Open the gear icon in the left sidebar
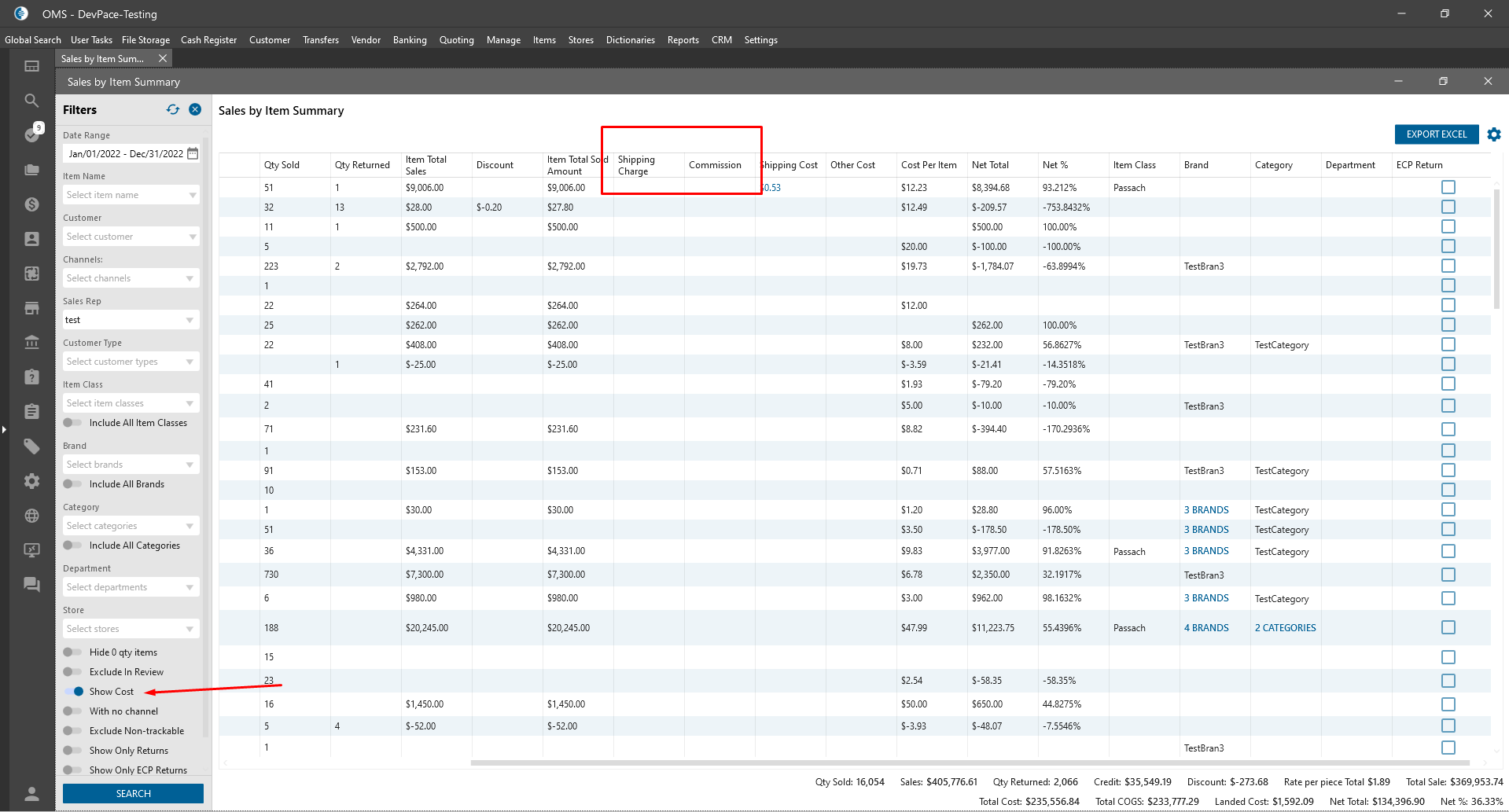Screen dimensions: 1509x812 click(x=31, y=481)
